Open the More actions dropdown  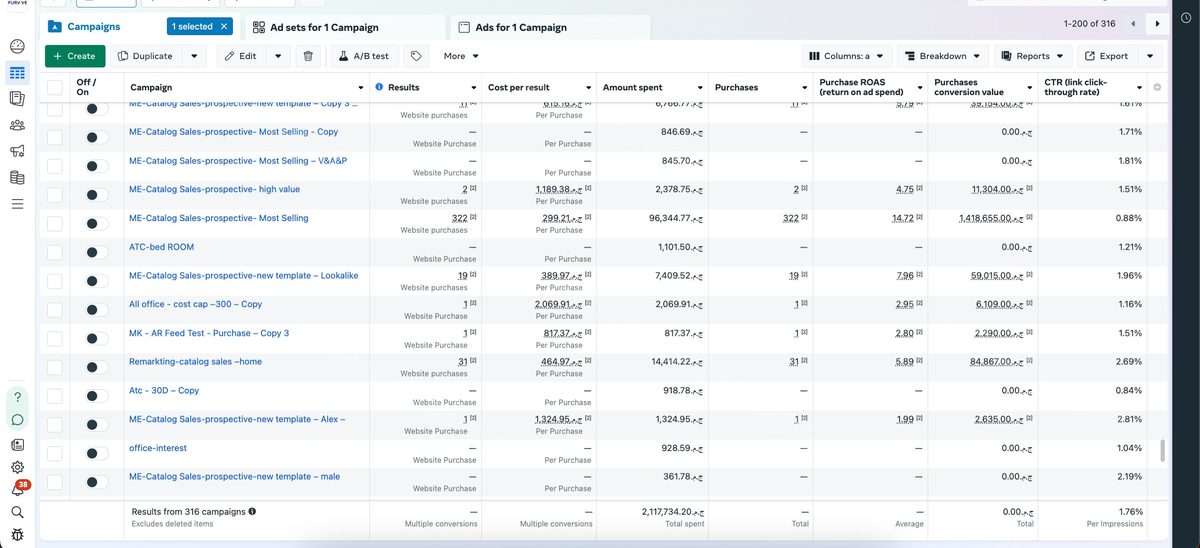[461, 56]
